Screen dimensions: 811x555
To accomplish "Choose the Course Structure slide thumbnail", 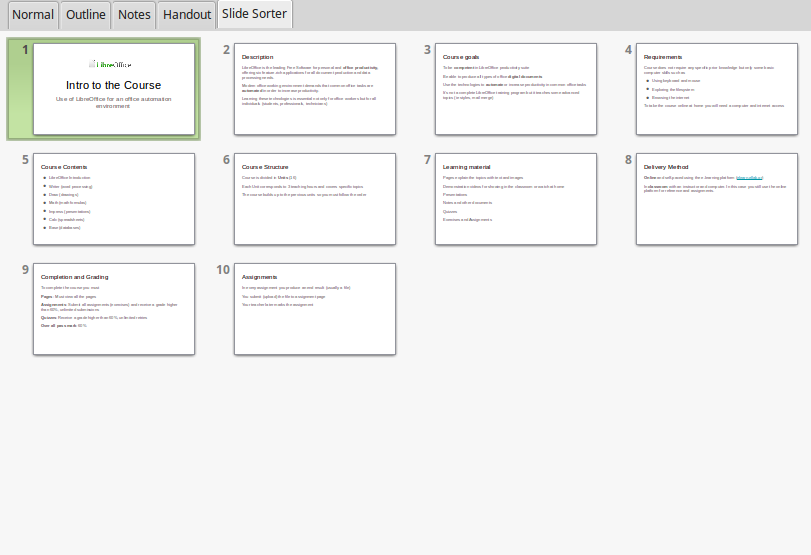I will (315, 199).
